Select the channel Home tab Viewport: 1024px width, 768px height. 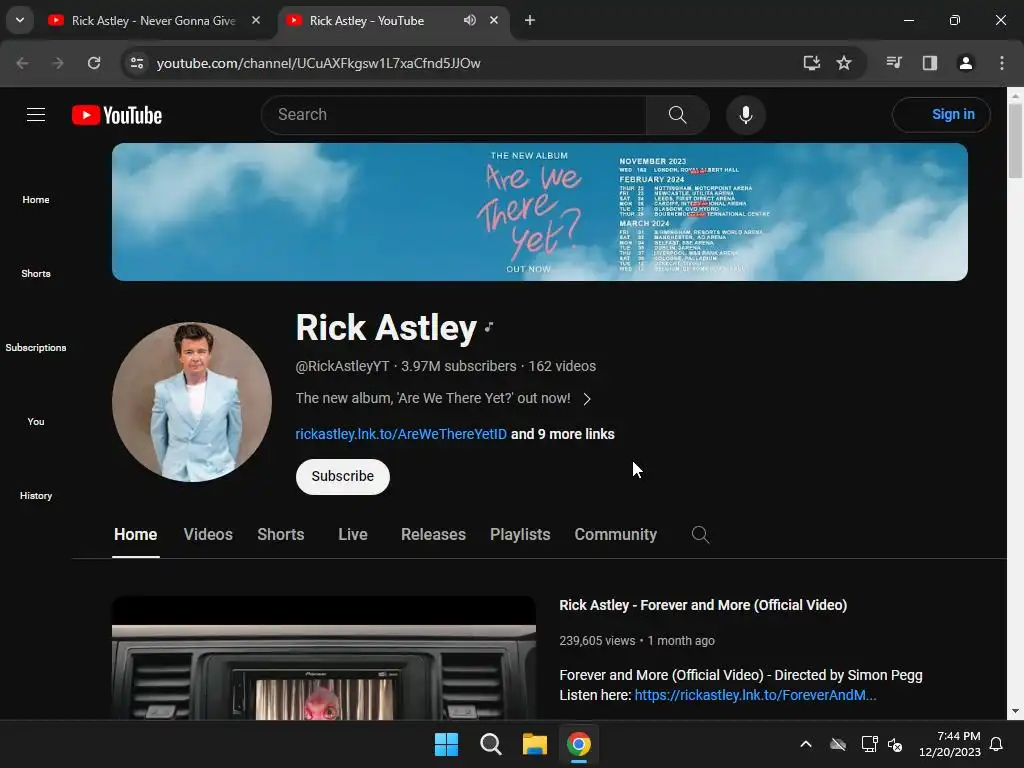pos(135,534)
